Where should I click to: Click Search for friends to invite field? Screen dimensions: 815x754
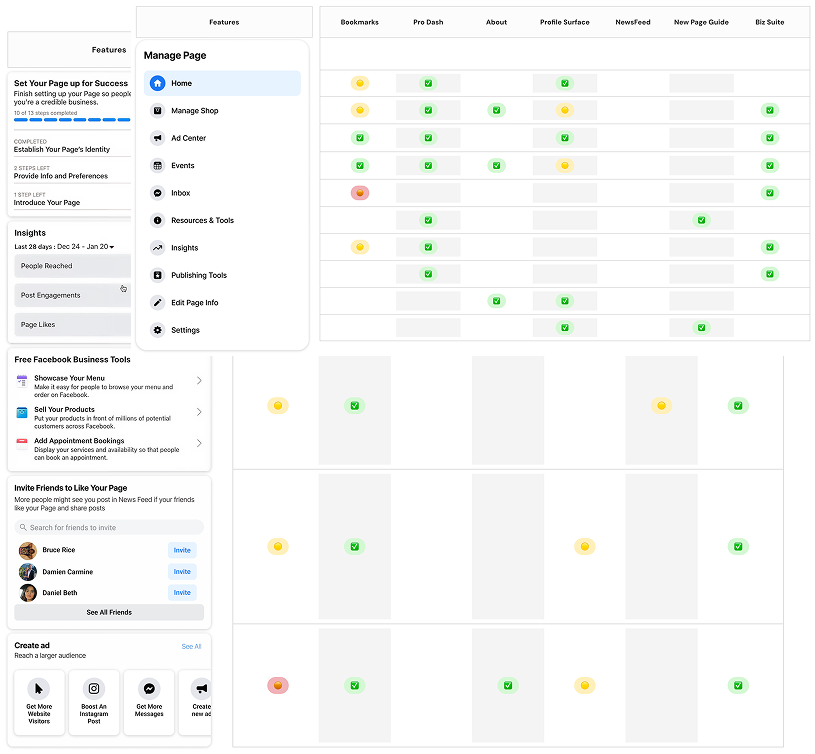pyautogui.click(x=109, y=527)
